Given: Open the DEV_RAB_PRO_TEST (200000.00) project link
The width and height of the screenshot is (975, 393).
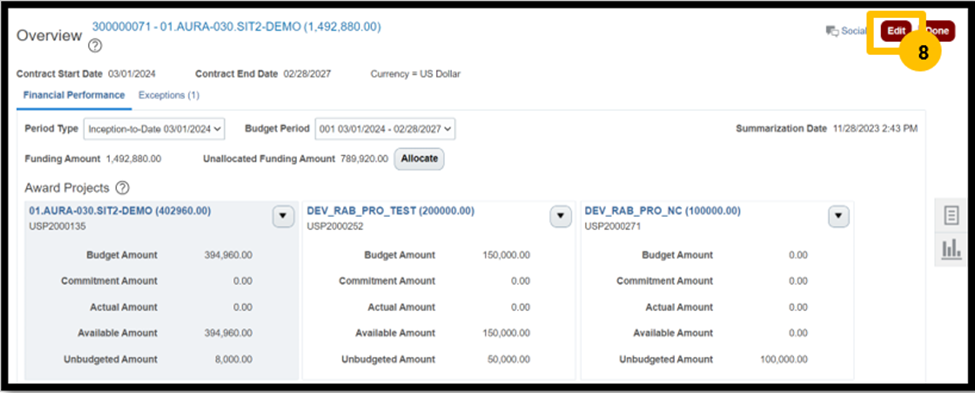Looking at the screenshot, I should point(390,211).
